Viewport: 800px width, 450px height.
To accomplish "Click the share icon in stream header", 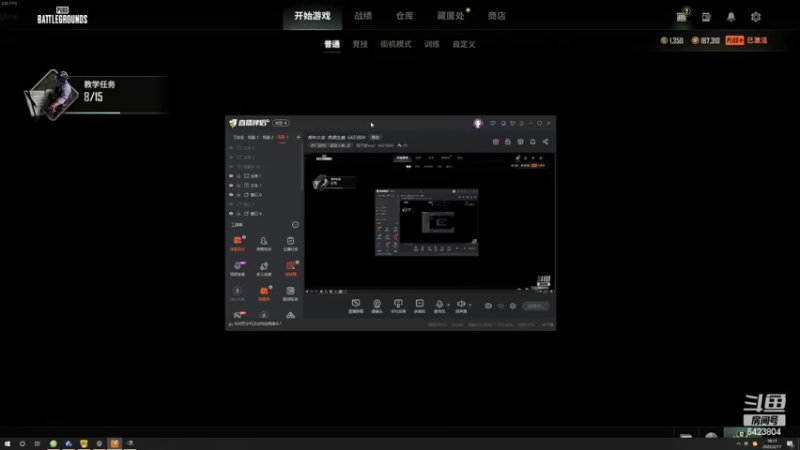I will (545, 142).
